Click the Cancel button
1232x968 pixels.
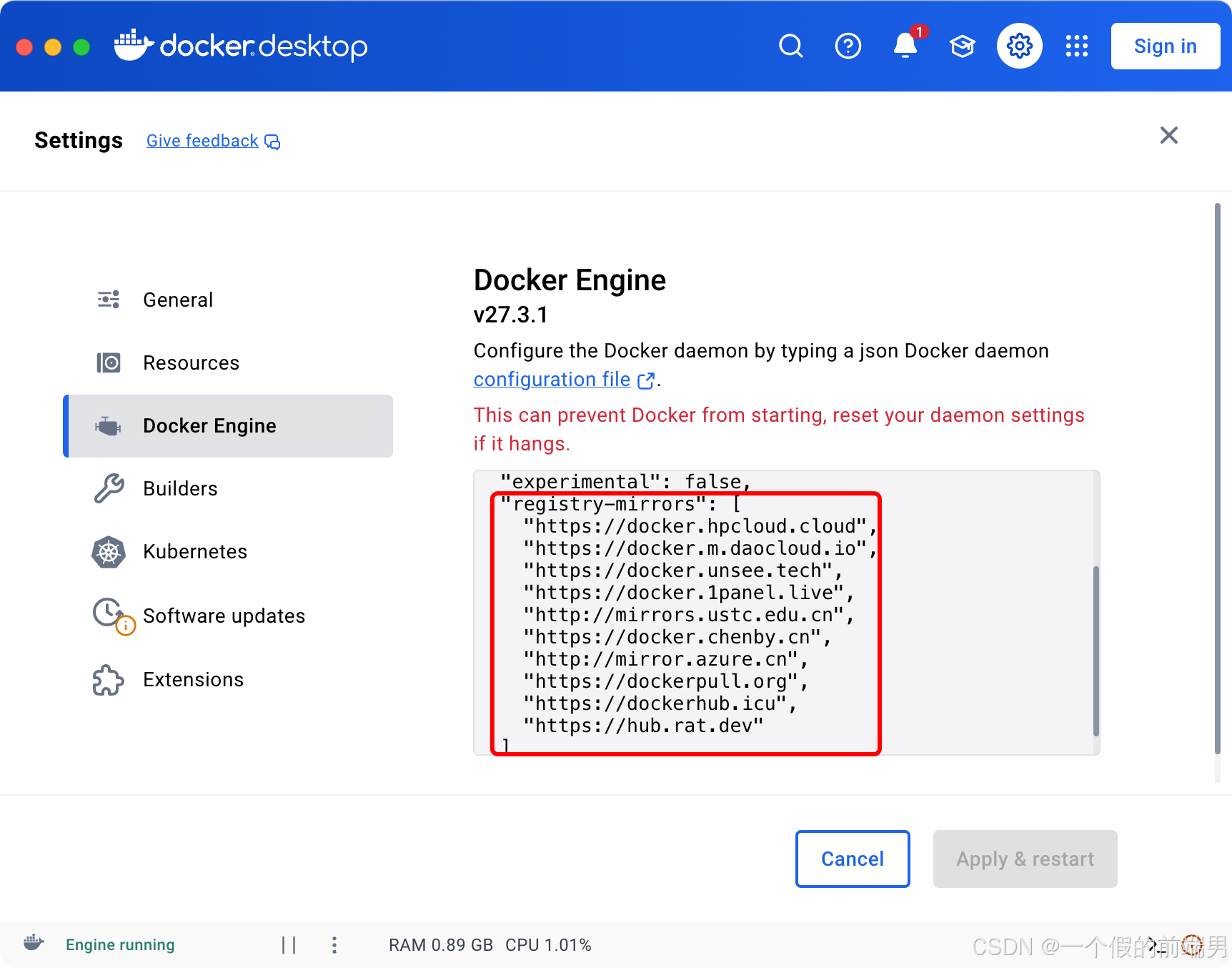tap(853, 859)
